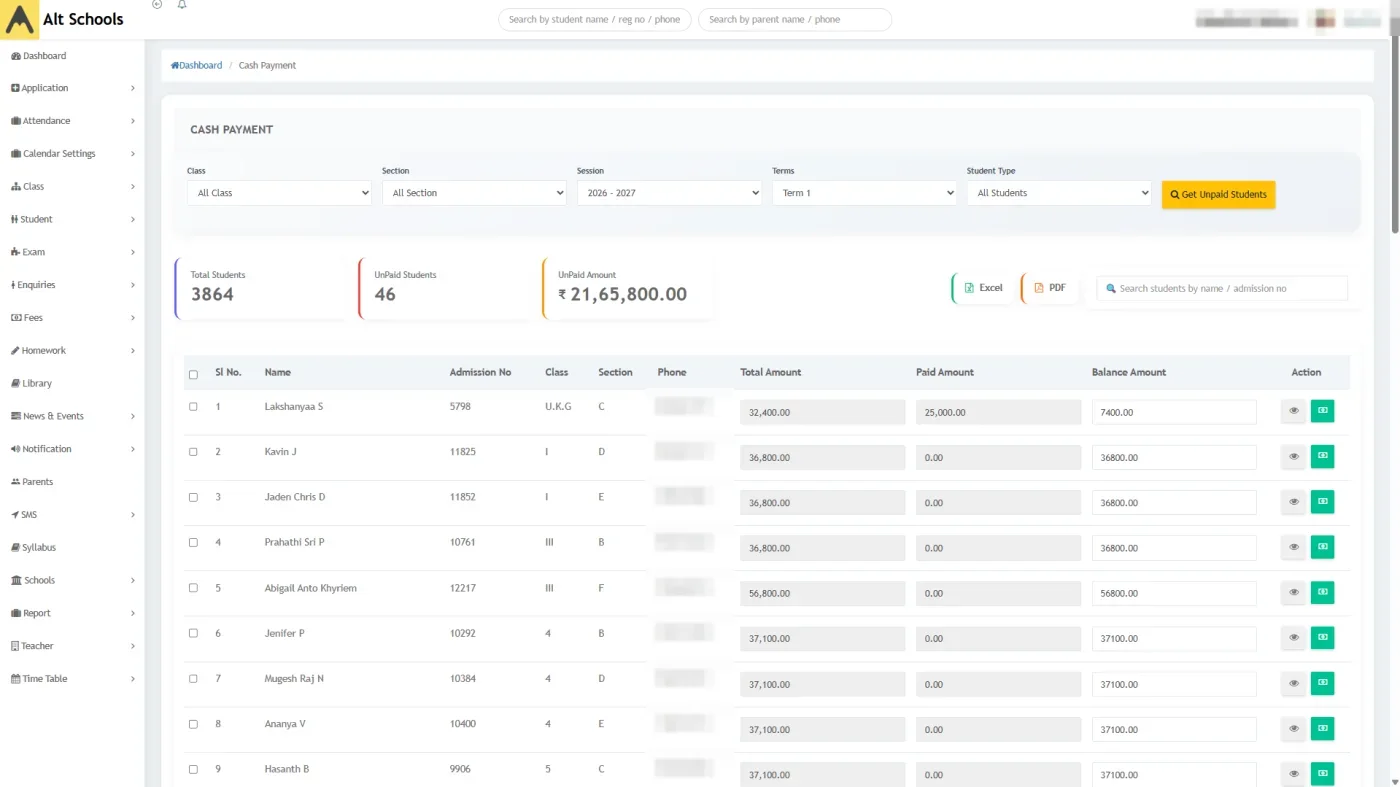Image resolution: width=1400 pixels, height=787 pixels.
Task: Tick the select-all checkbox in table header
Action: pos(193,375)
